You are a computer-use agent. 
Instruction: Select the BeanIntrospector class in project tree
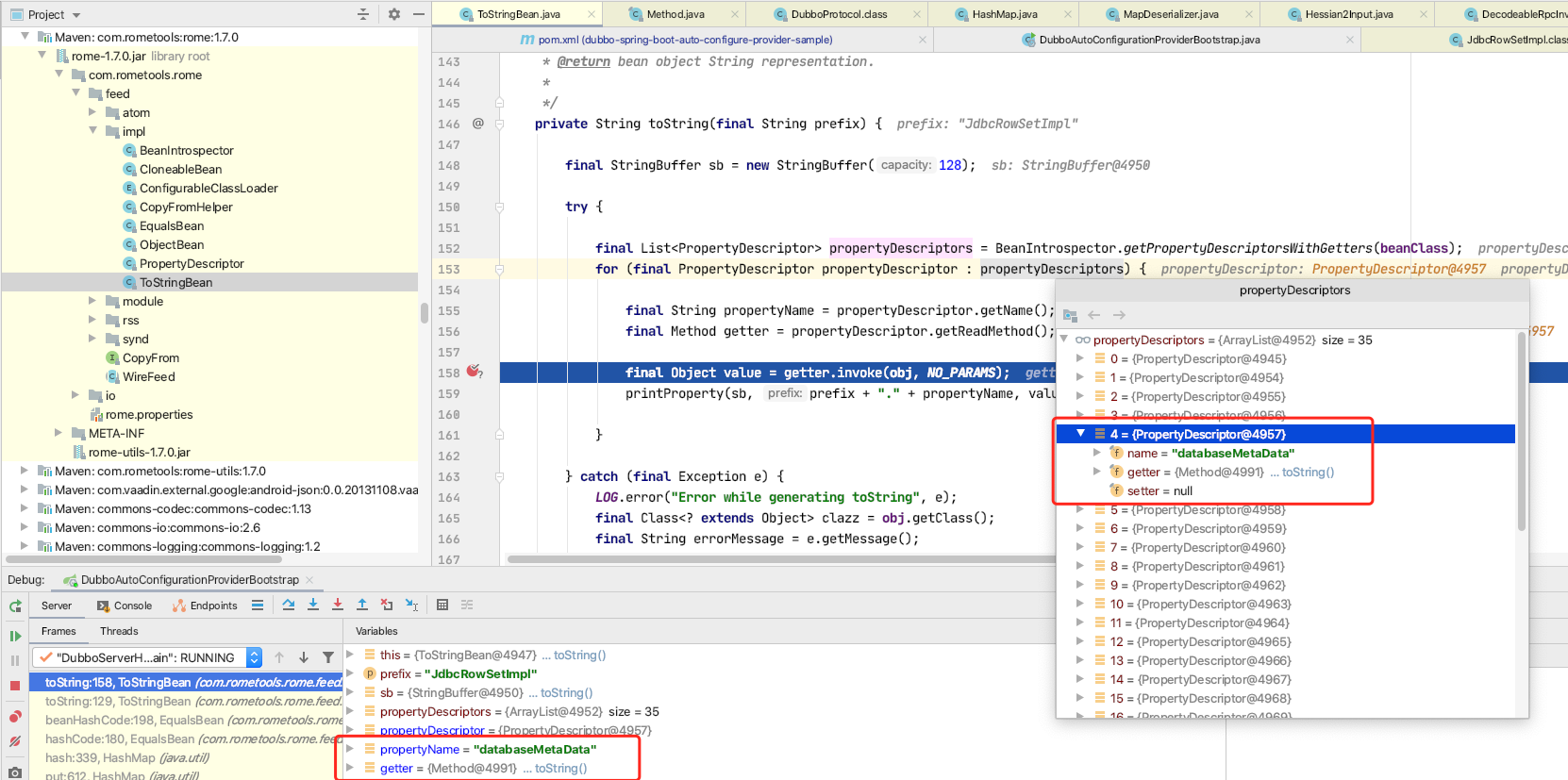[186, 150]
